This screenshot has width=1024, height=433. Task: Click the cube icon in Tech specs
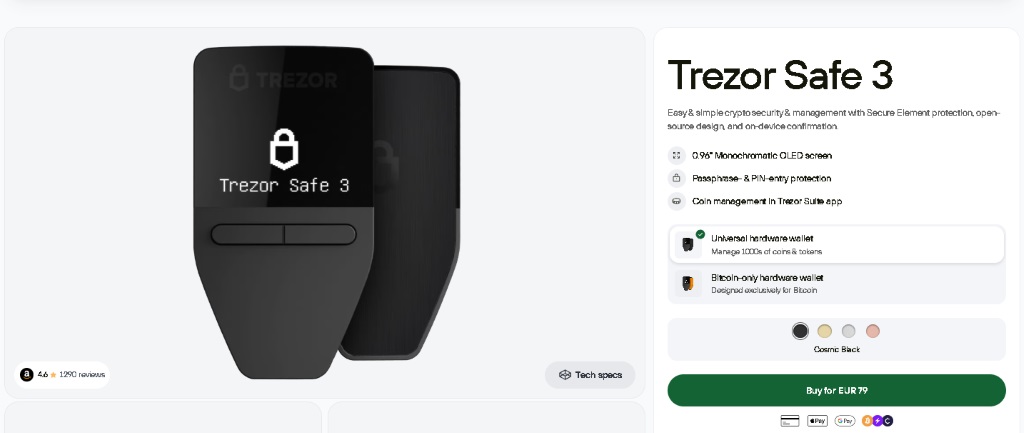[x=565, y=375]
